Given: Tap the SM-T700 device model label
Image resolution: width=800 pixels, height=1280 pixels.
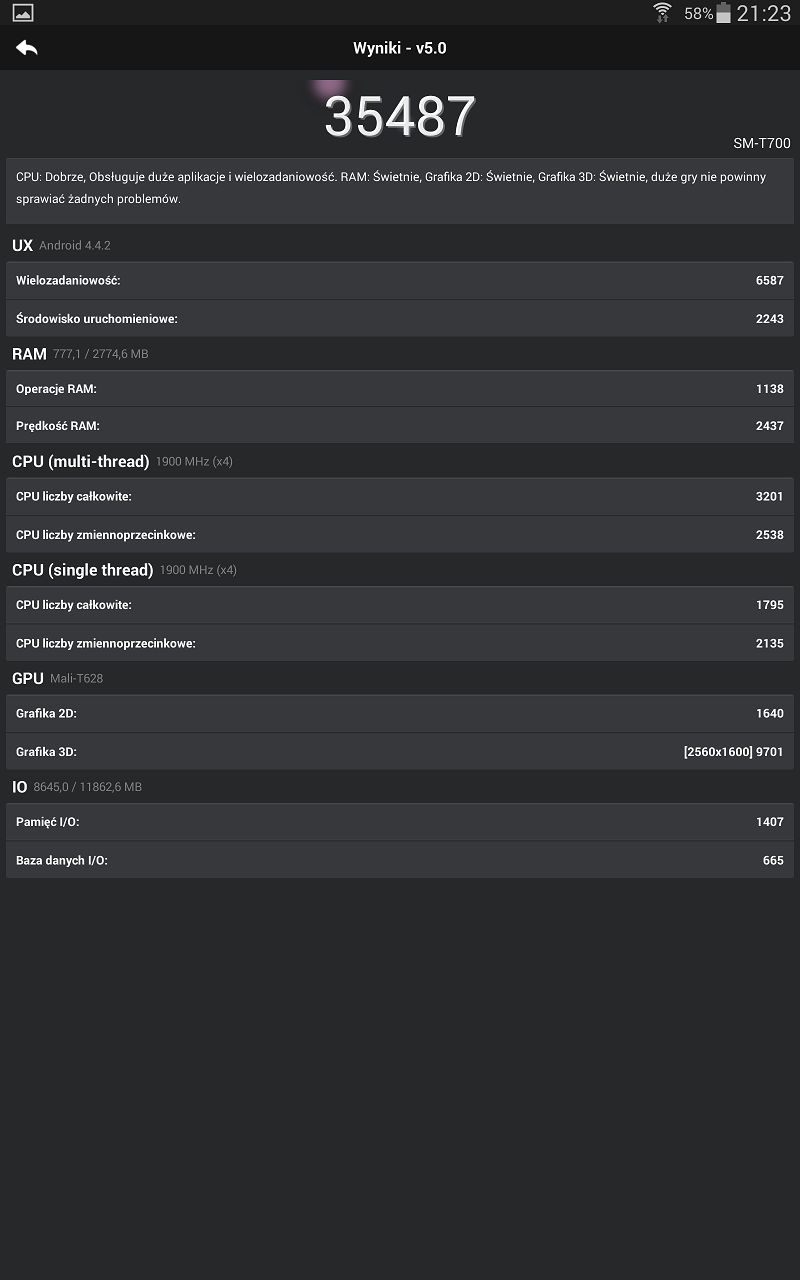Looking at the screenshot, I should (x=761, y=144).
